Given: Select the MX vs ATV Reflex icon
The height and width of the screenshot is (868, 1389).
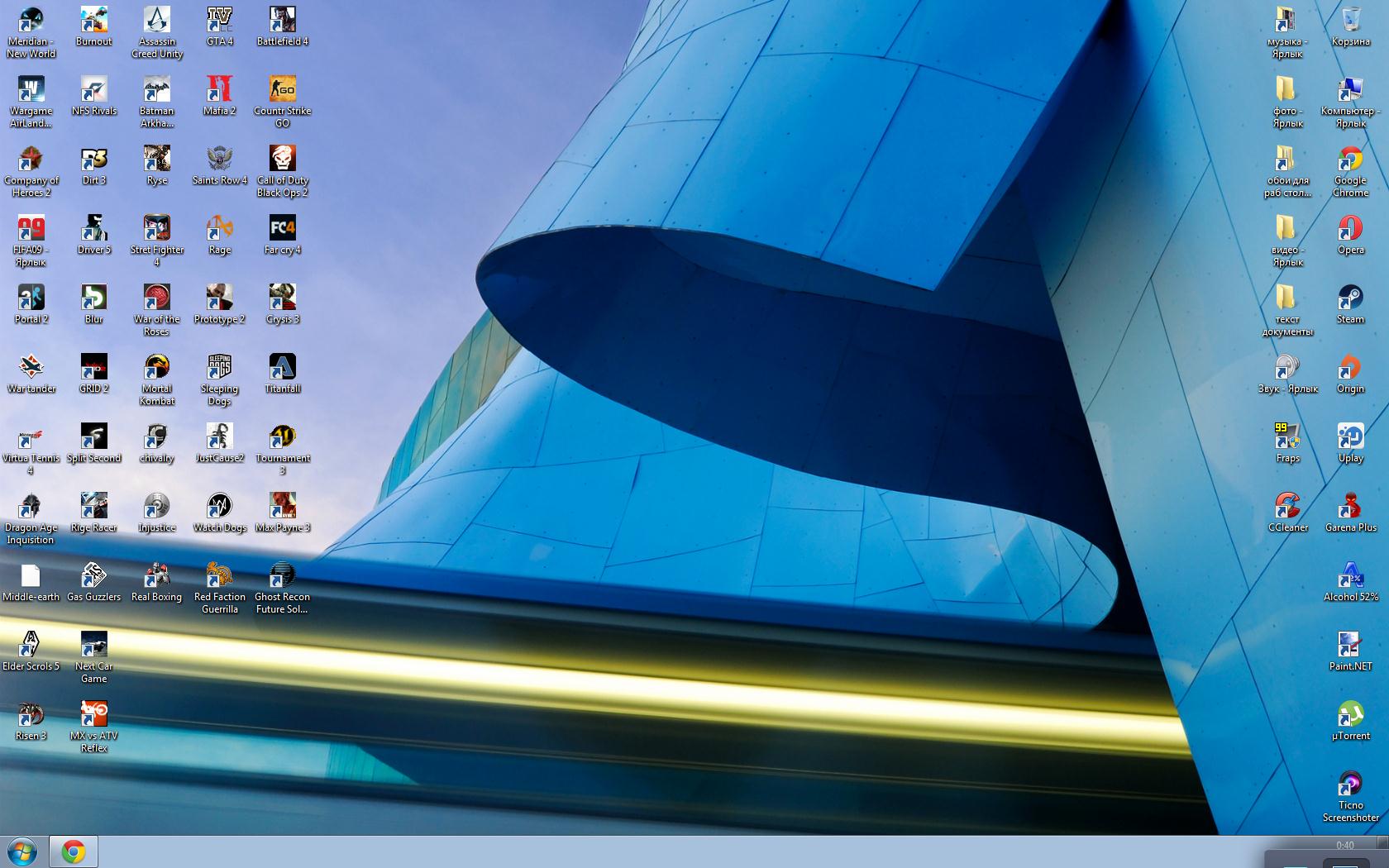Looking at the screenshot, I should pyautogui.click(x=93, y=727).
